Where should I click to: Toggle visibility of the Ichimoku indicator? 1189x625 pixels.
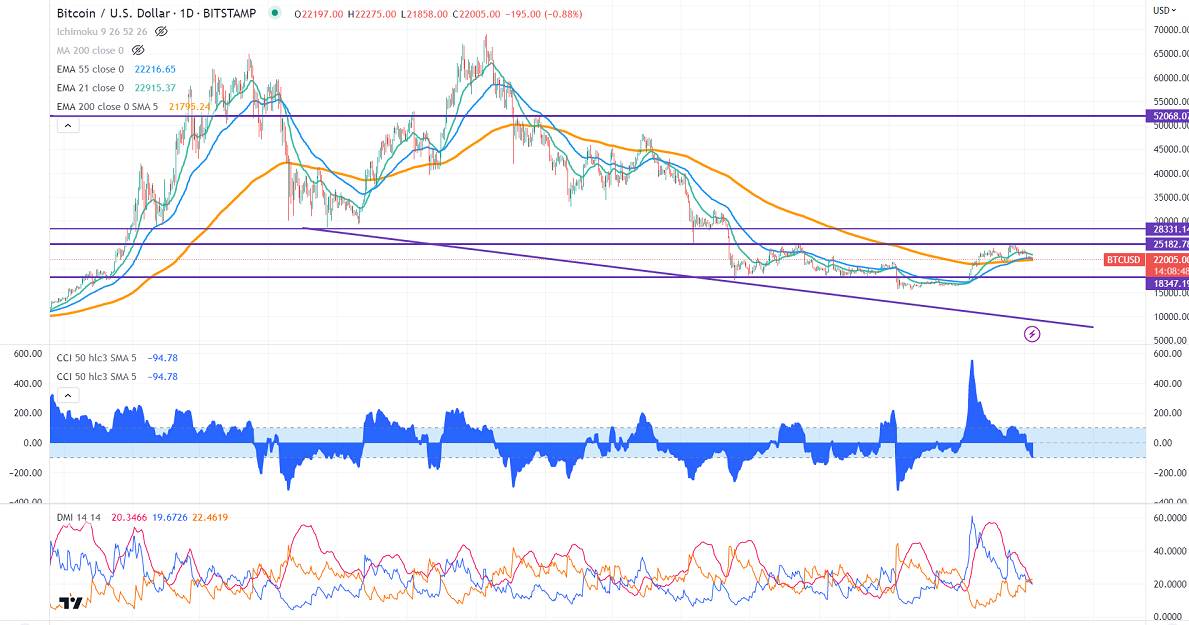coord(161,31)
